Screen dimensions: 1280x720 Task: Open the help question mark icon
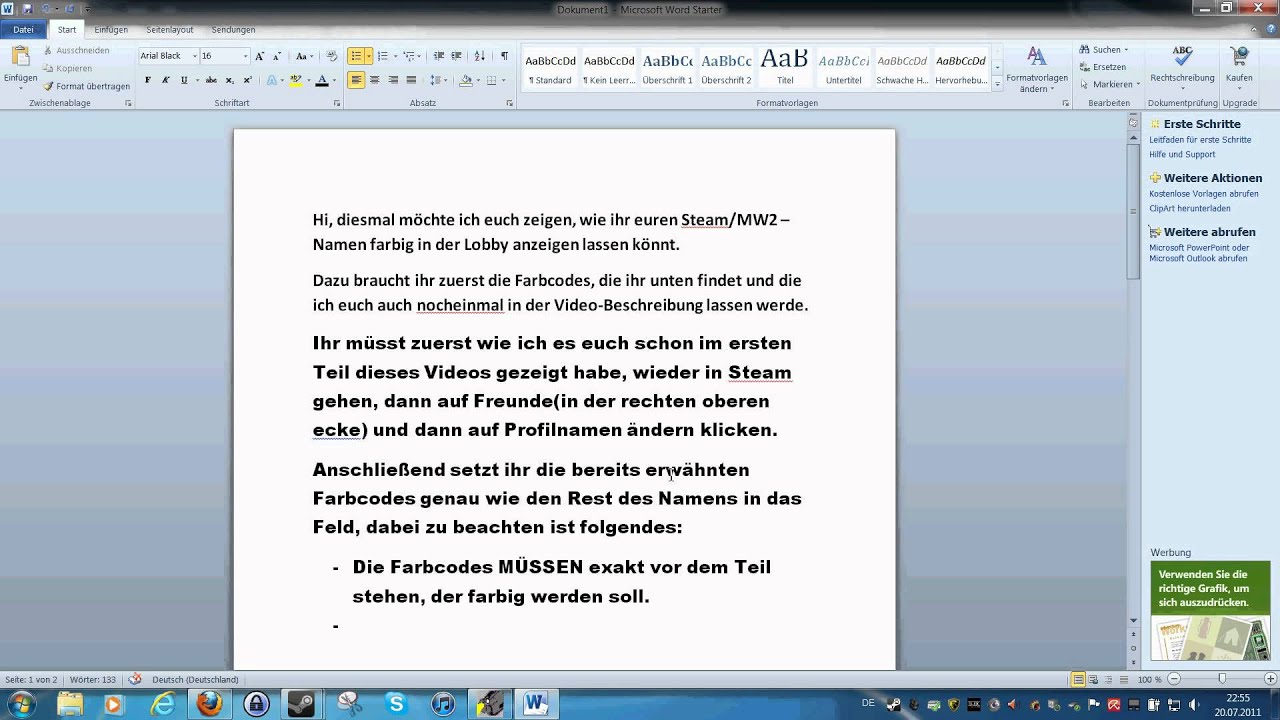click(1269, 30)
